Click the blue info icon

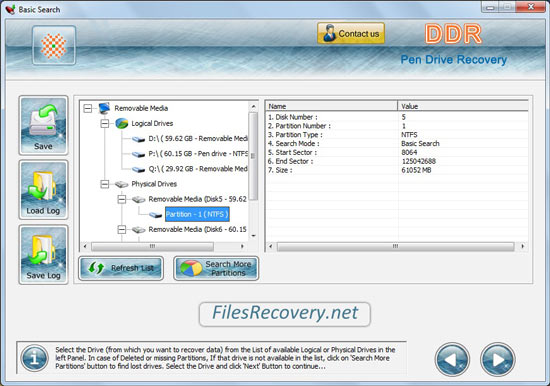pos(34,358)
